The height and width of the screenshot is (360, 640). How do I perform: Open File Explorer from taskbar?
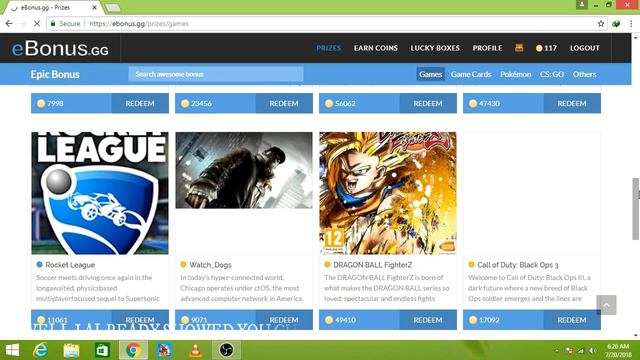(x=71, y=350)
